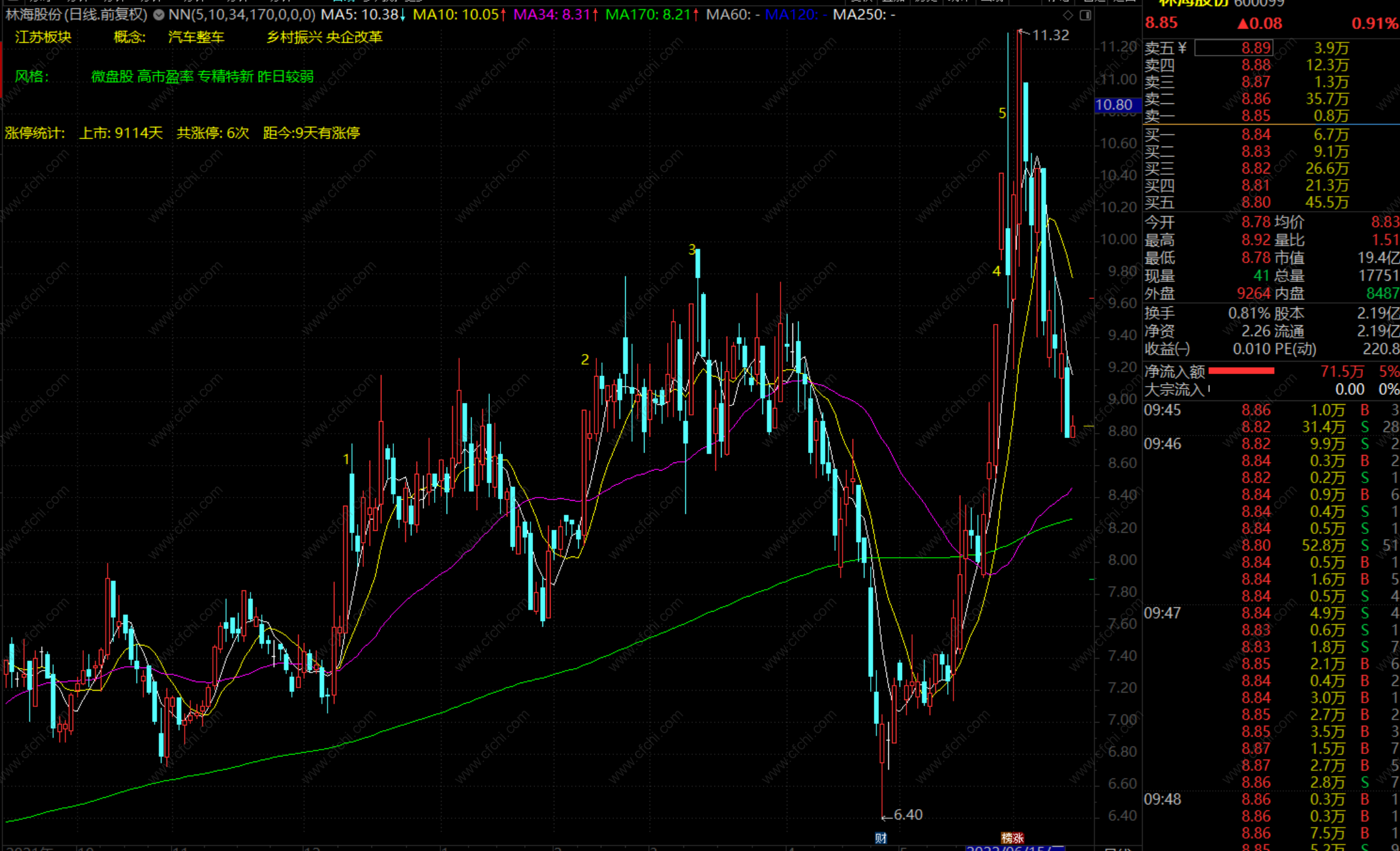Click the circular dropdown icon beside 林海股份 title
Image resolution: width=1400 pixels, height=851 pixels.
tap(159, 14)
